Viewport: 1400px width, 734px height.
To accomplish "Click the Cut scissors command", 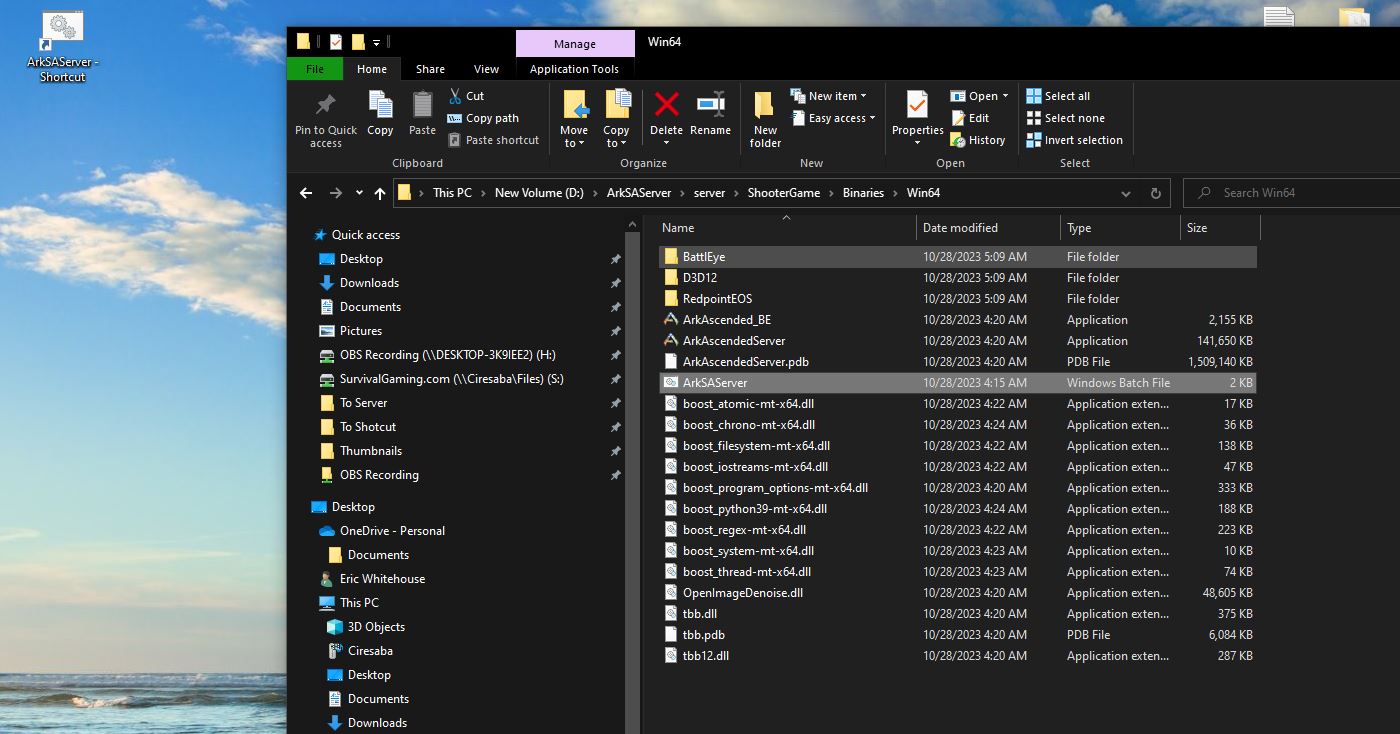I will pos(466,96).
